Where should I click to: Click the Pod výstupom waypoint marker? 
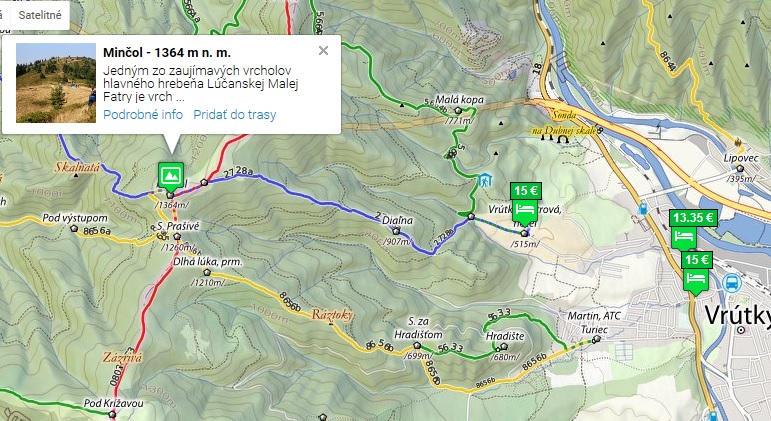(74, 228)
